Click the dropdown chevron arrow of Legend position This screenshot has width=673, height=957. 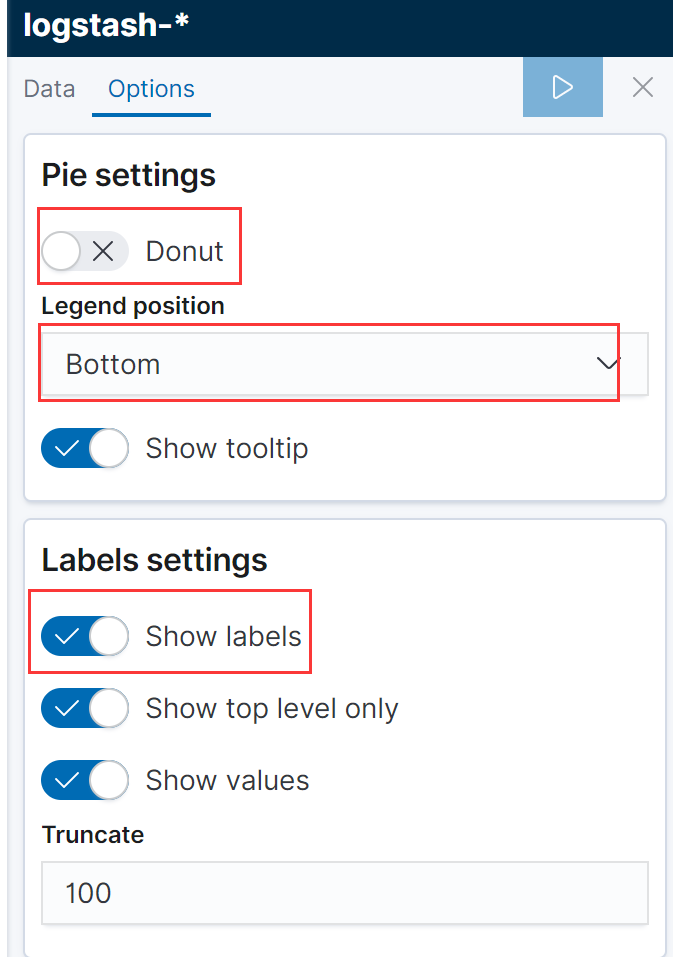pos(608,364)
